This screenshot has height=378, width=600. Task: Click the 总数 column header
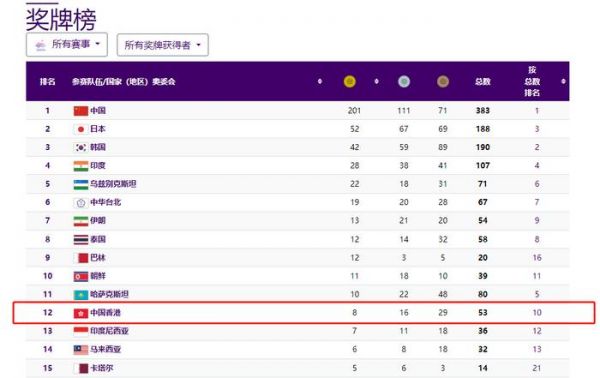click(483, 81)
